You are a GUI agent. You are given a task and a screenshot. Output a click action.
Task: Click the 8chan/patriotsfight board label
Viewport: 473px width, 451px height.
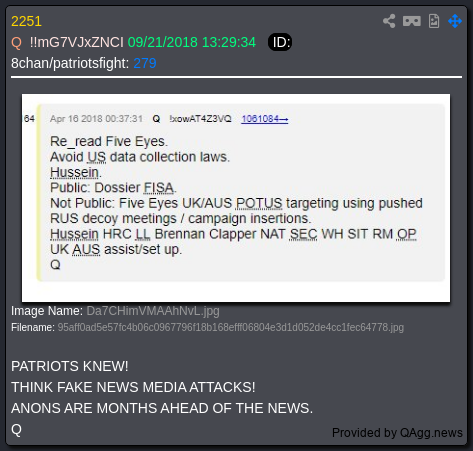point(70,63)
